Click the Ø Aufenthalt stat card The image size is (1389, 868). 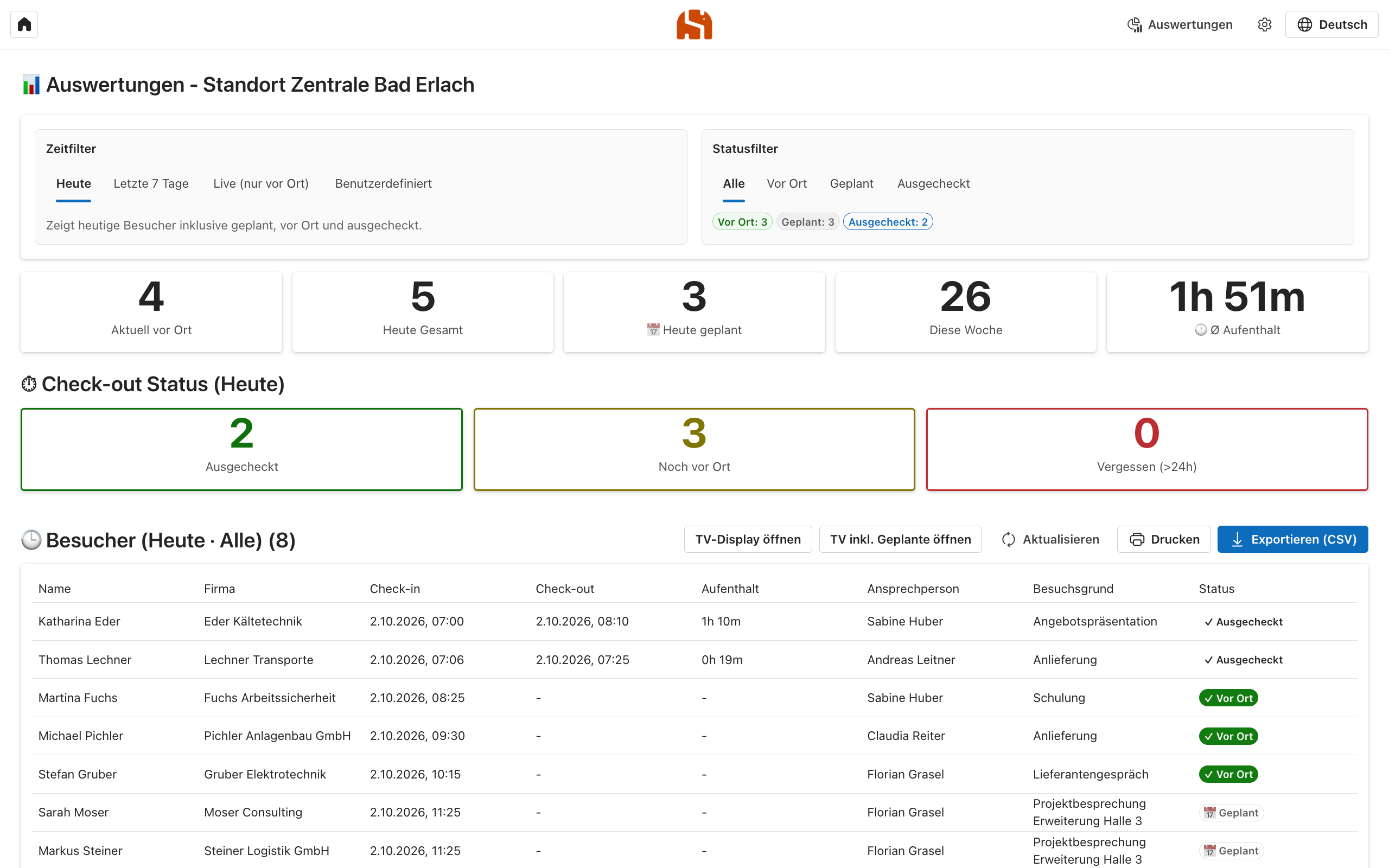point(1238,312)
